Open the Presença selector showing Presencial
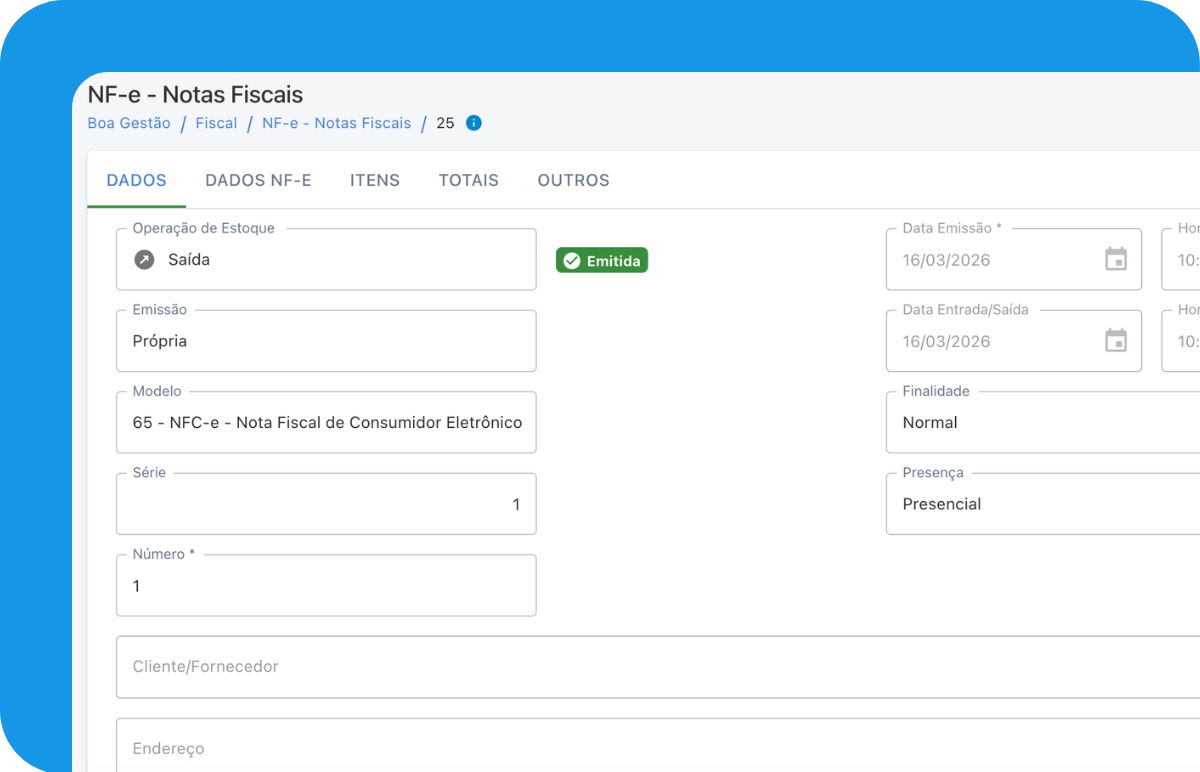The width and height of the screenshot is (1200, 772). [x=1040, y=504]
